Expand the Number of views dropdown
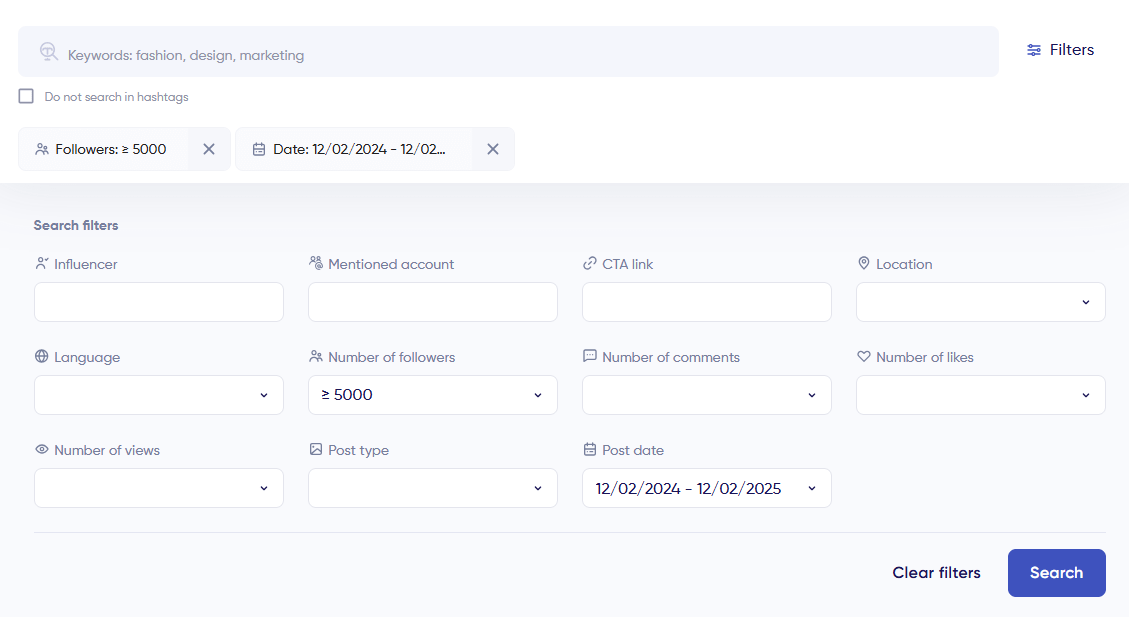This screenshot has width=1129, height=617. coord(159,488)
